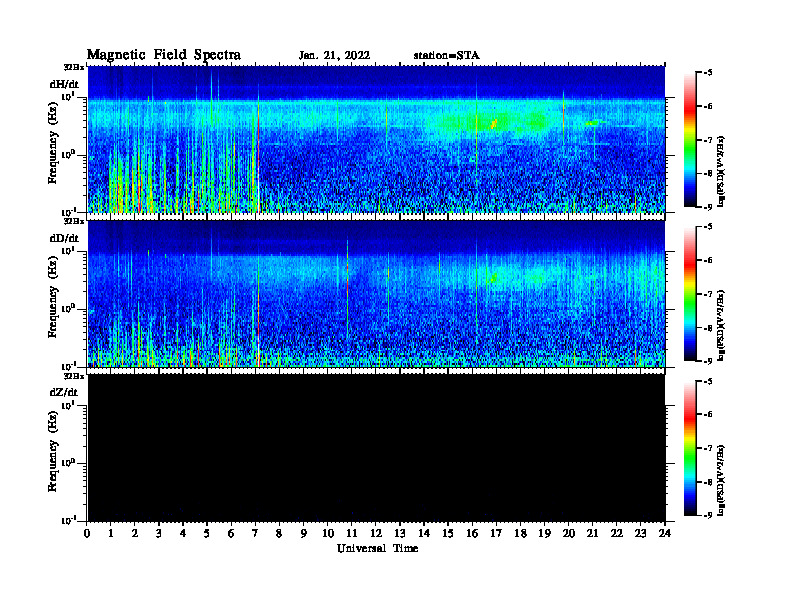Screen dimensions: 792x612
Task: Click the "Magnetic Field Spectra" title
Action: coord(164,55)
